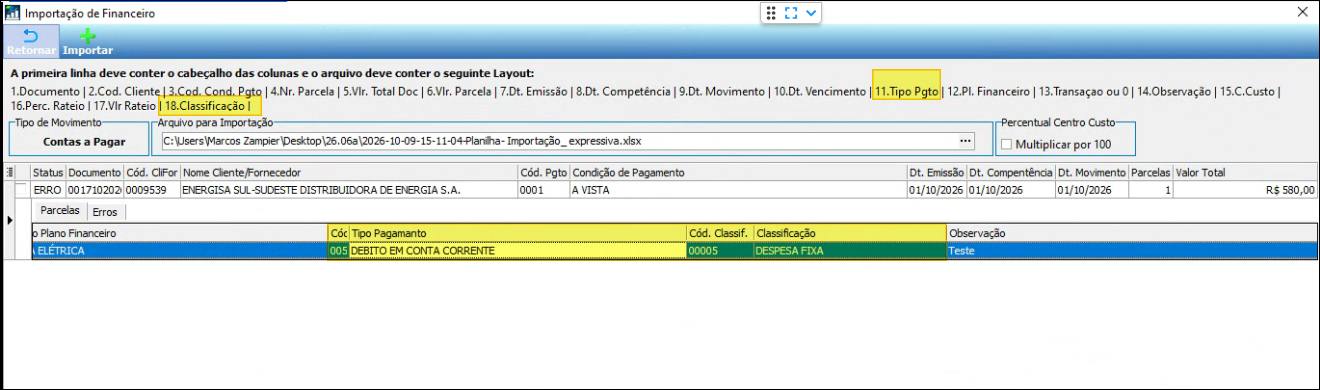Select the payment code 0001 cell
Viewport: 1320px width, 390px height.
pos(543,189)
